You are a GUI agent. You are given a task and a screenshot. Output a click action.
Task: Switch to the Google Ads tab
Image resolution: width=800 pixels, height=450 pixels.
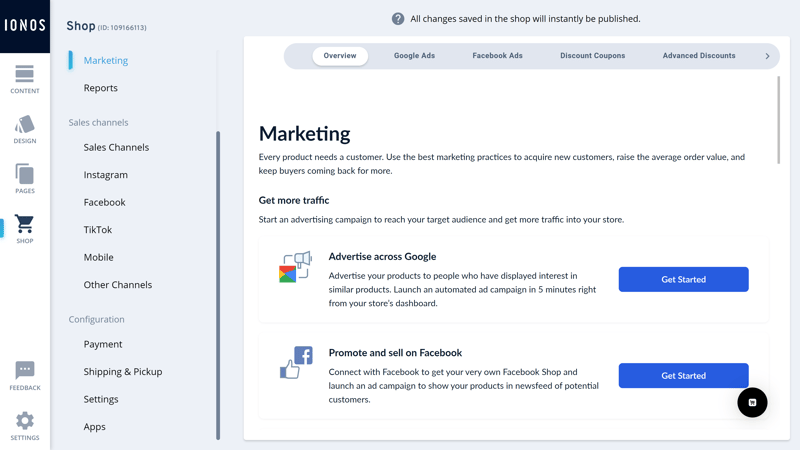[414, 56]
